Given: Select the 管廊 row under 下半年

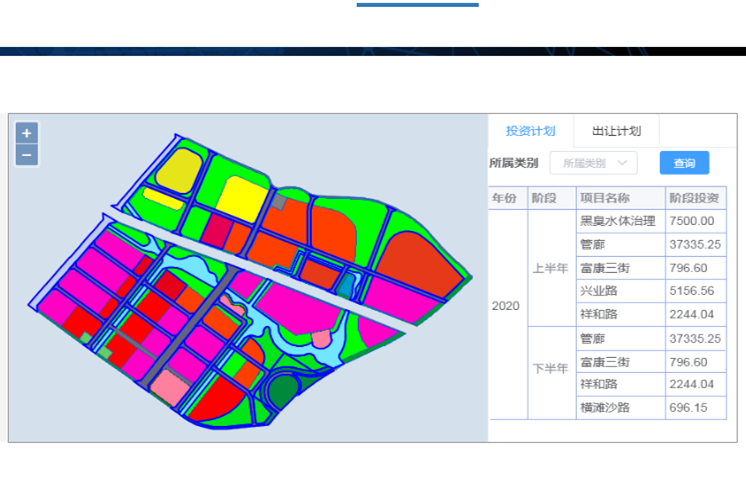Looking at the screenshot, I should [x=651, y=339].
